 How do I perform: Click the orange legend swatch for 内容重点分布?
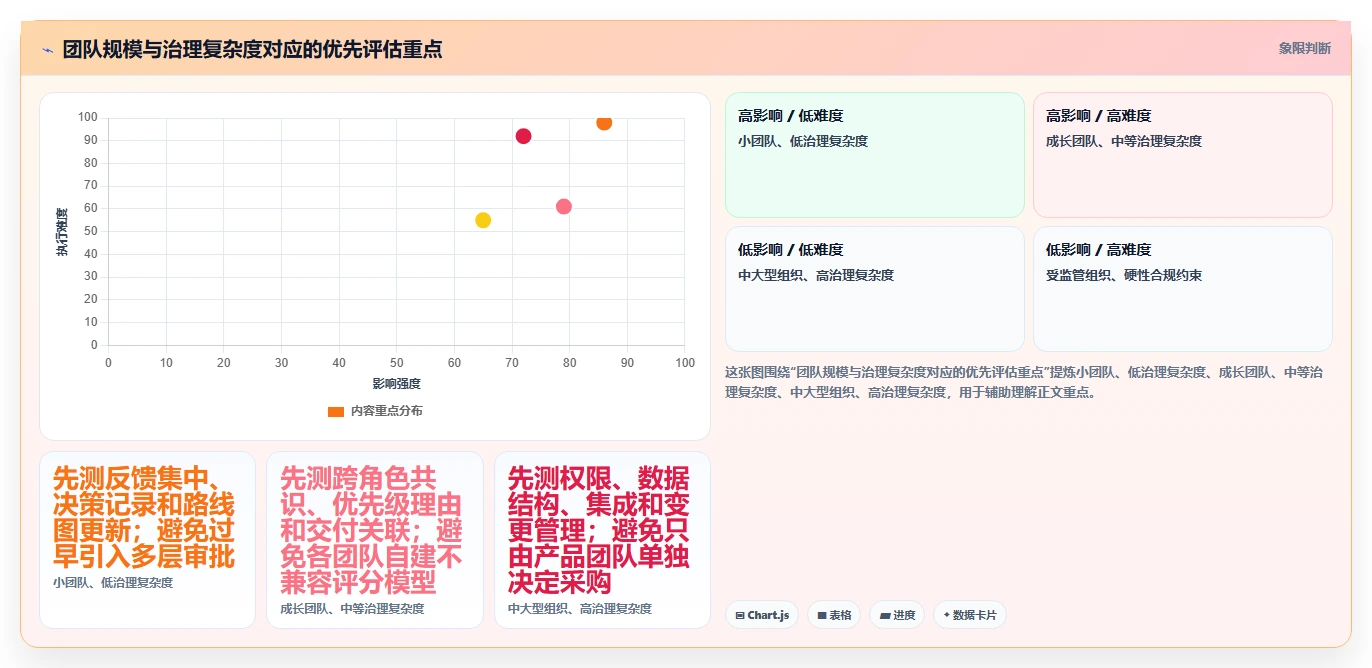tap(336, 411)
